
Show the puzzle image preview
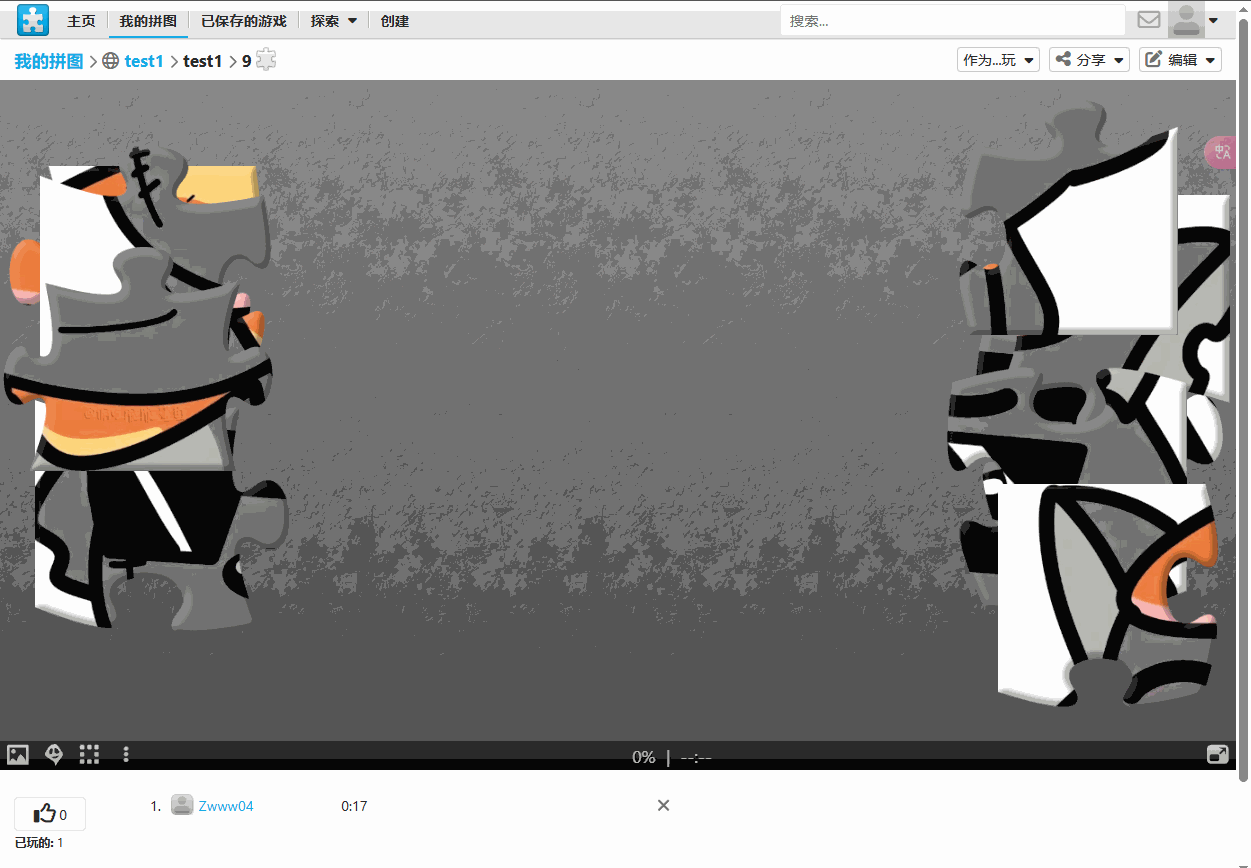pyautogui.click(x=18, y=755)
